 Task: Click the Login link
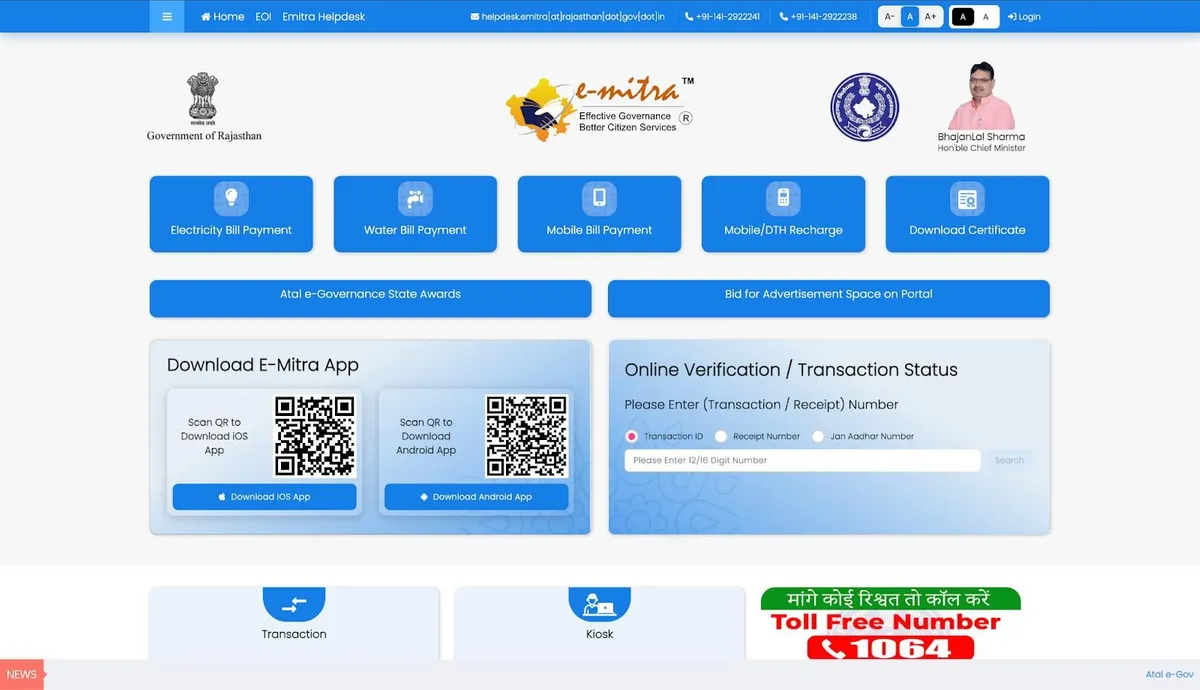[1024, 17]
